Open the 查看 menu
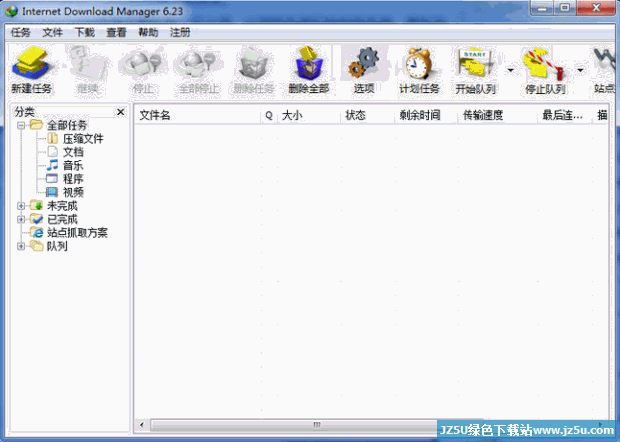Image resolution: width=620 pixels, height=442 pixels. pyautogui.click(x=116, y=32)
